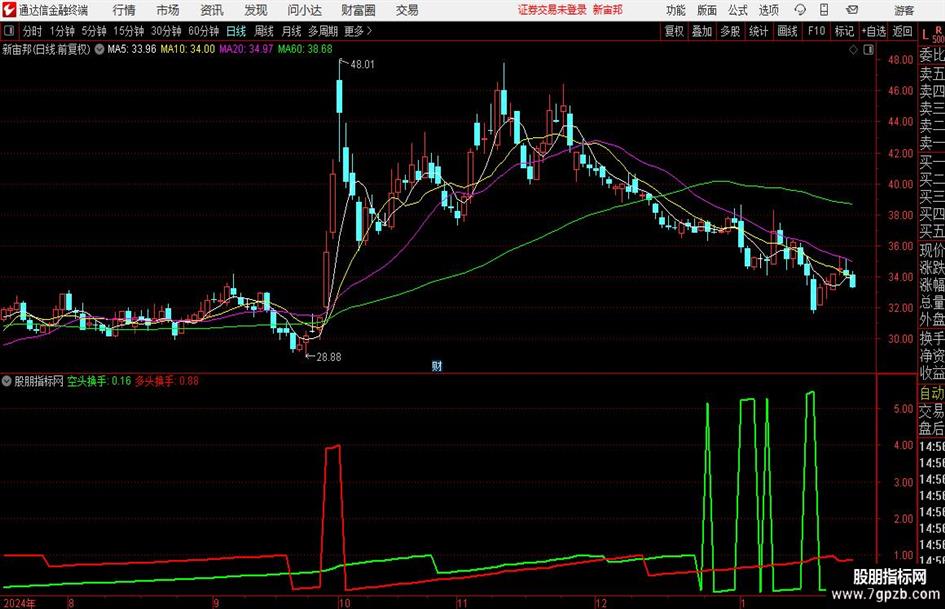945x609 pixels.
Task: Select the 日线 daily period tab
Action: 236,31
